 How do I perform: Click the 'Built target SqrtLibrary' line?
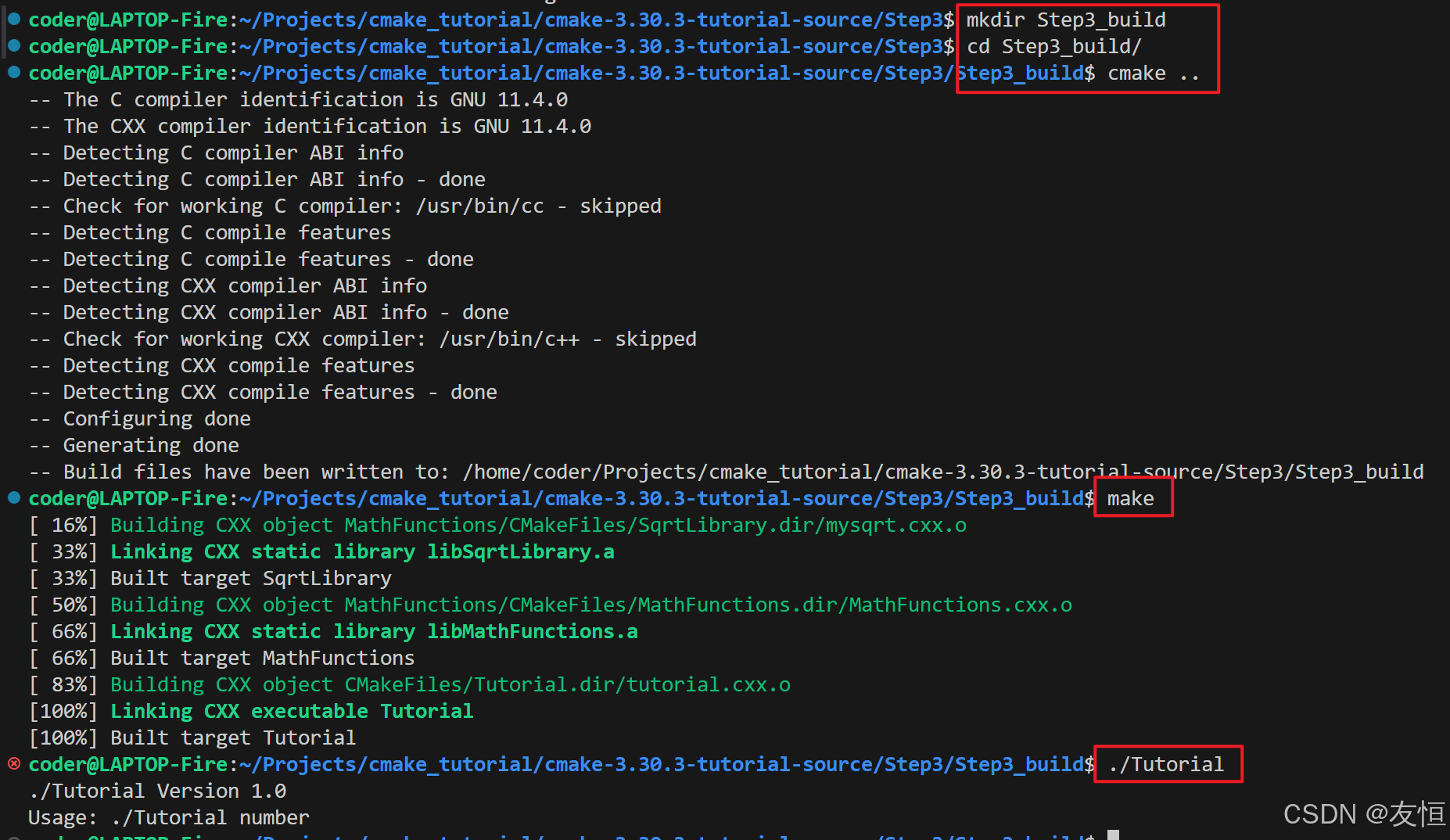tap(251, 578)
